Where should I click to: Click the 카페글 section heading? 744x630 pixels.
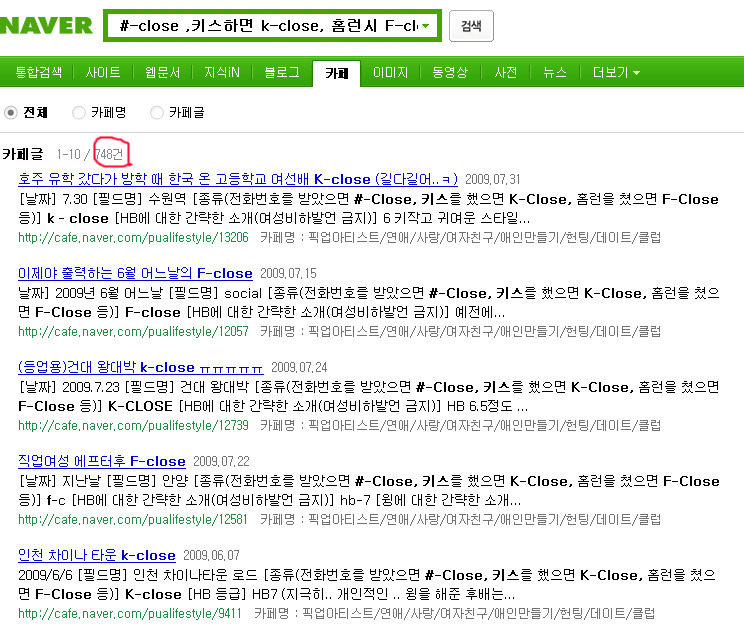click(x=22, y=154)
